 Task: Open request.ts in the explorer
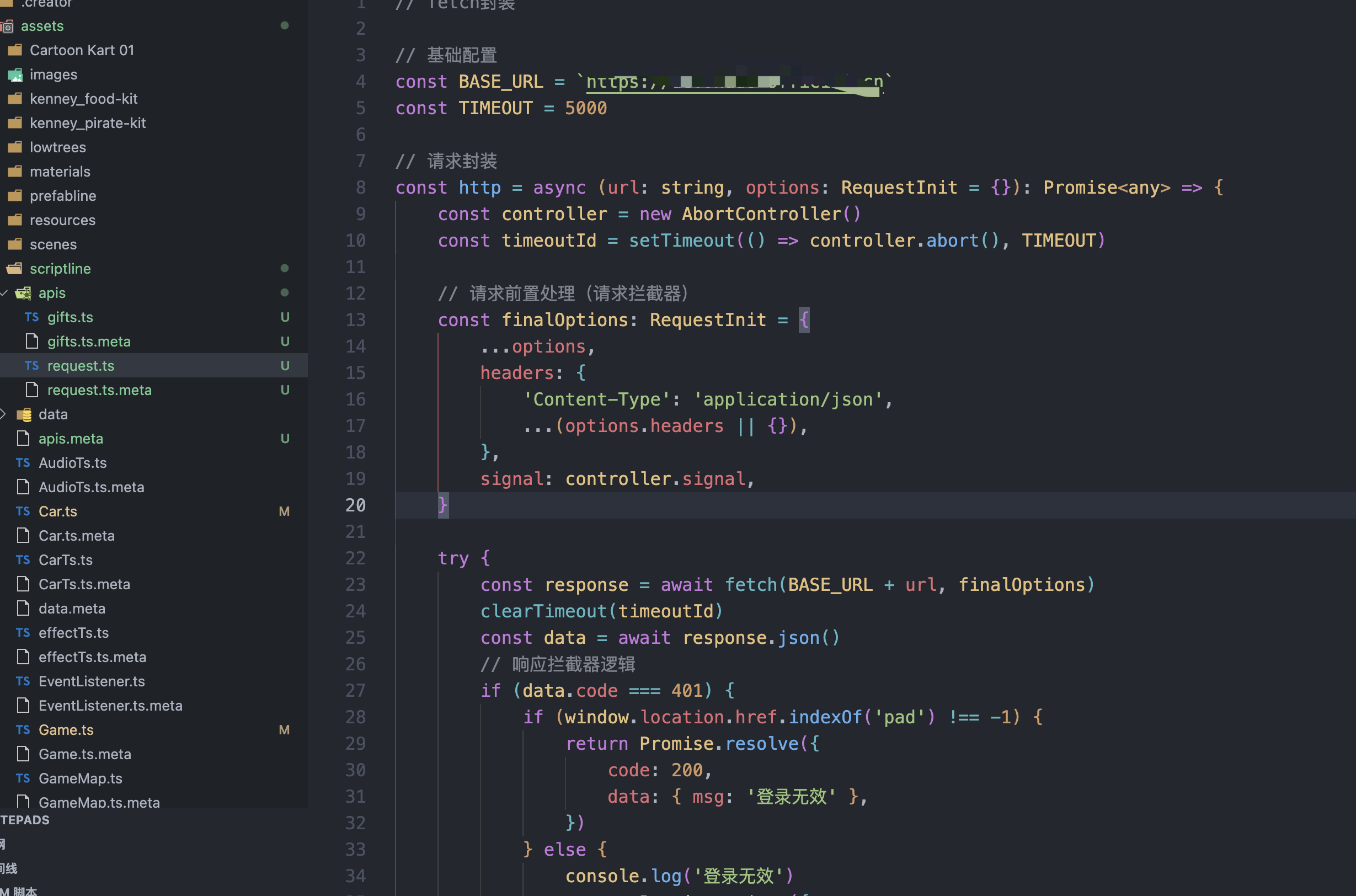pyautogui.click(x=81, y=366)
